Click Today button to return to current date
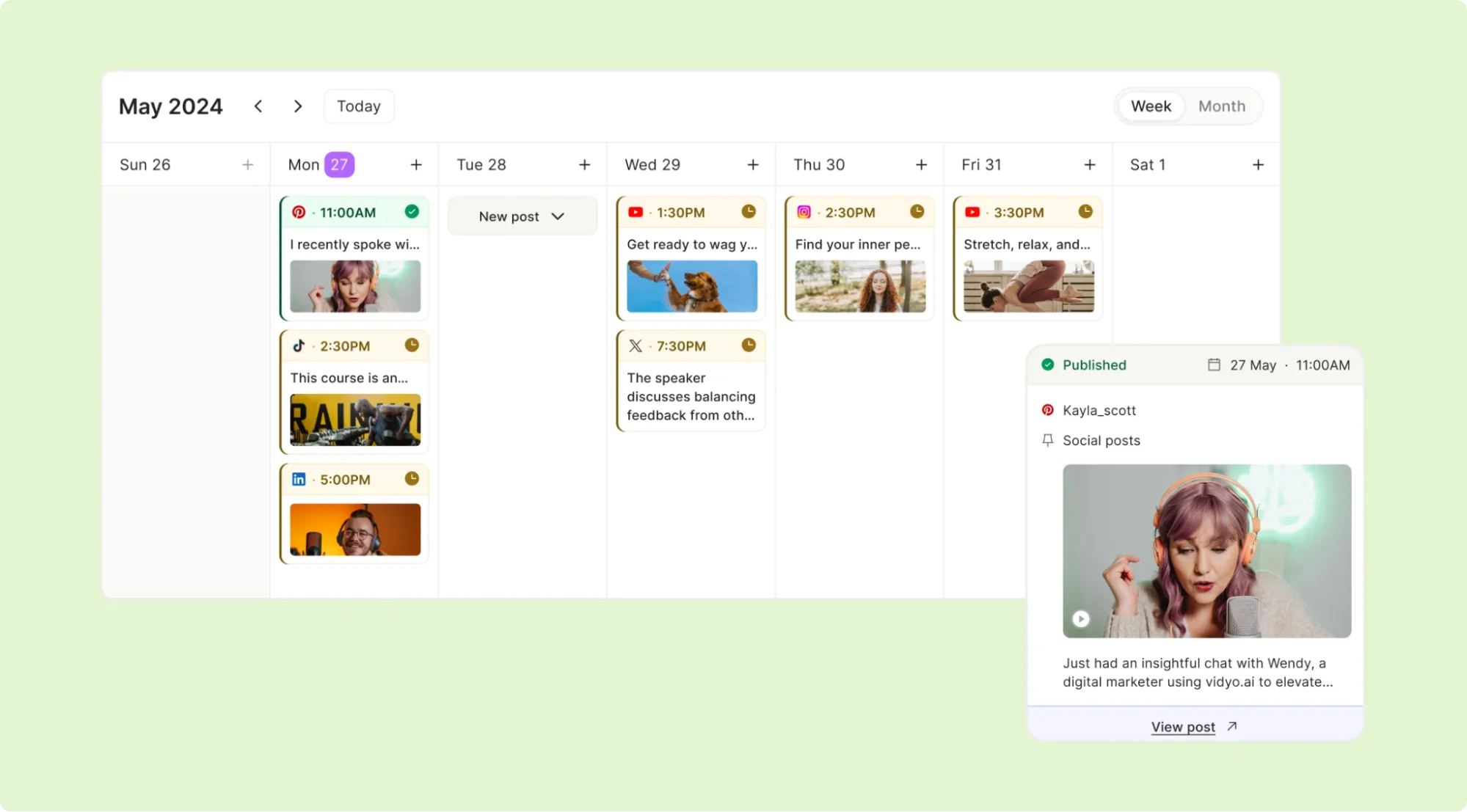The width and height of the screenshot is (1467, 812). (x=358, y=105)
